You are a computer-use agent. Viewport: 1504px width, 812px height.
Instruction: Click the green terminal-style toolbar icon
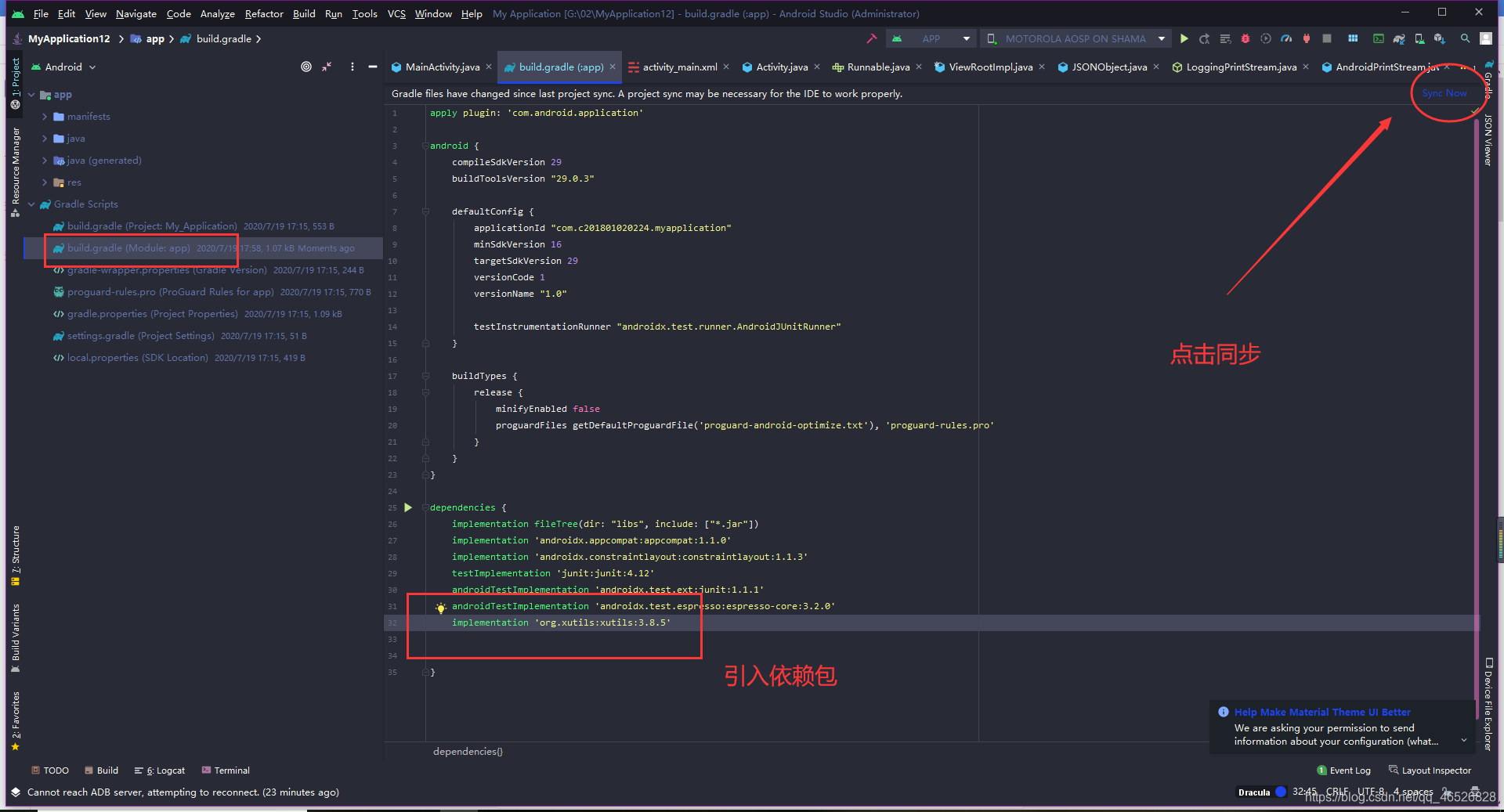[x=1379, y=38]
